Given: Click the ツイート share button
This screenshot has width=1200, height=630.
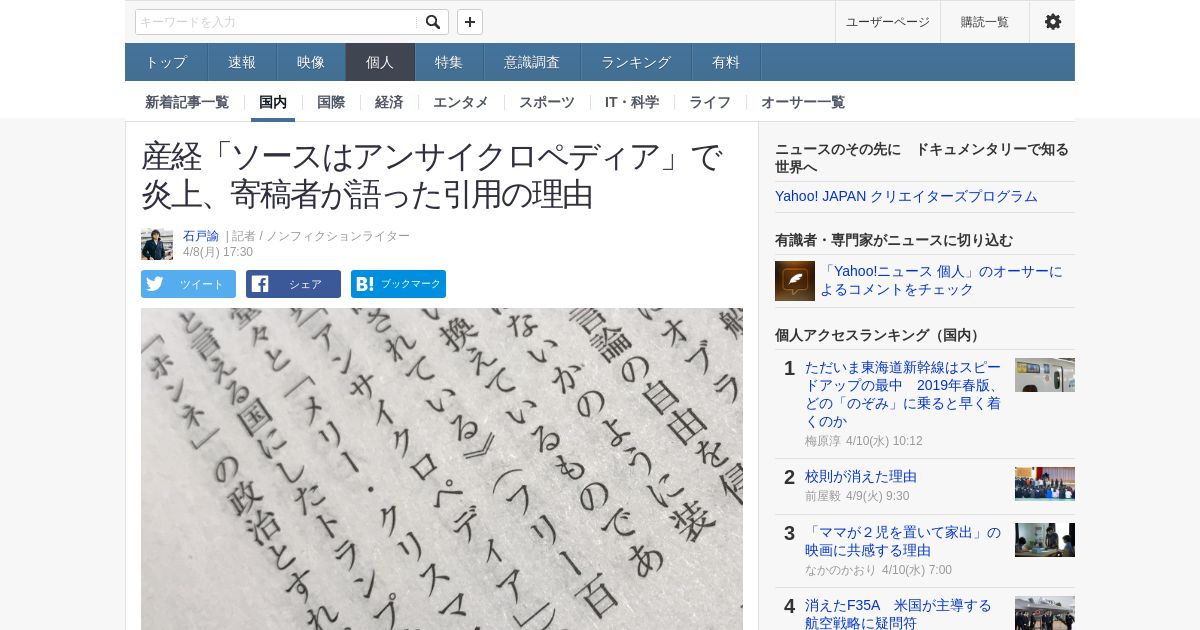Looking at the screenshot, I should [188, 284].
